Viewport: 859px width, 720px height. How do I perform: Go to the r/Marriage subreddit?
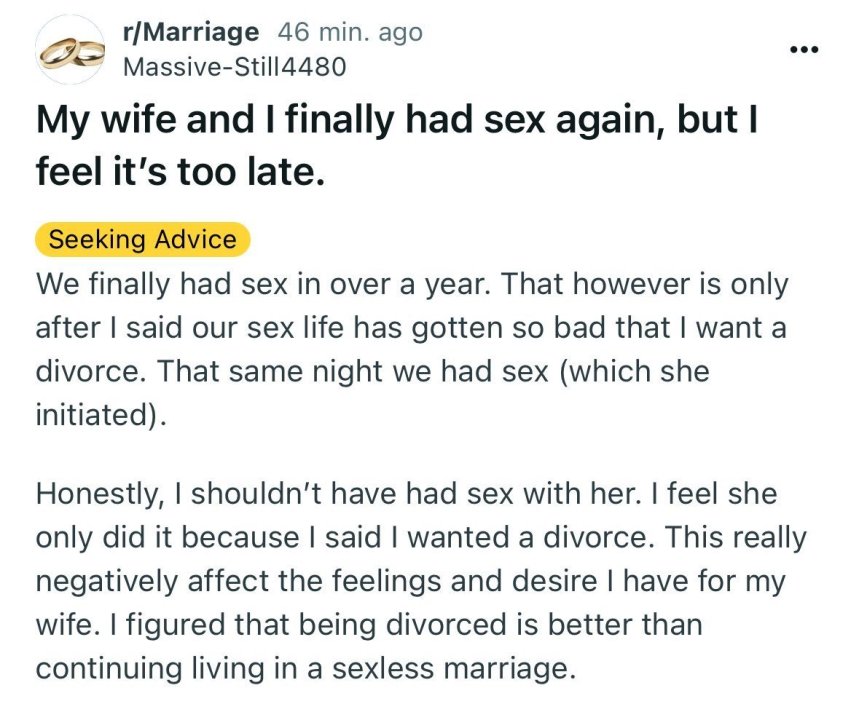pos(189,32)
